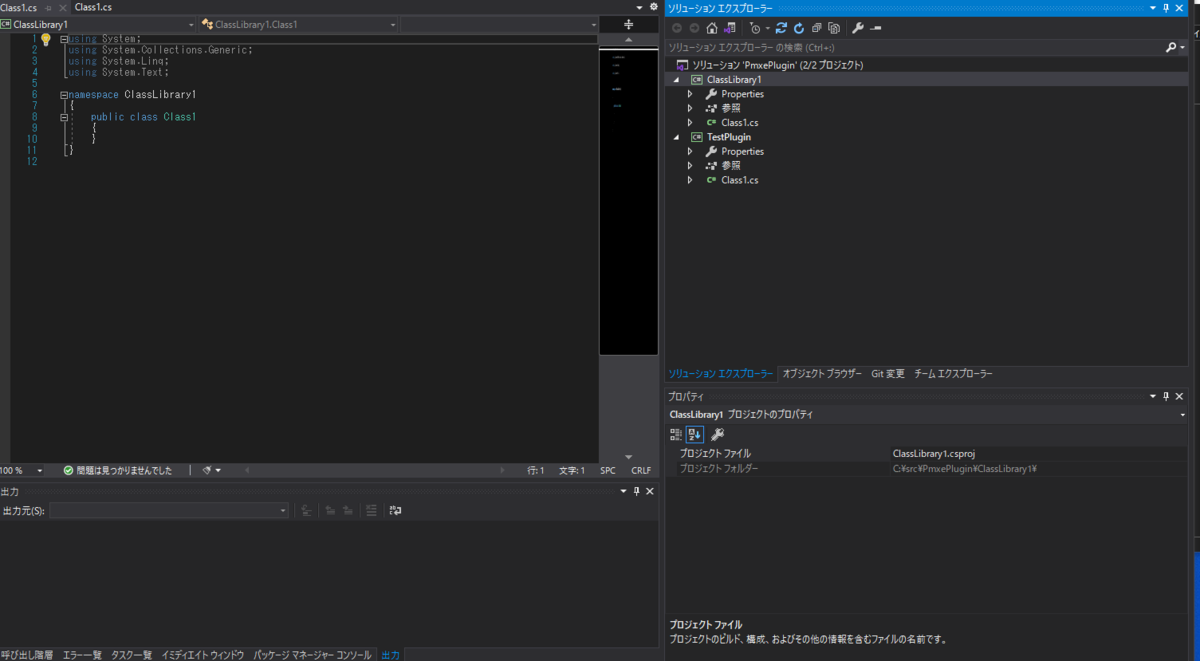
Task: Collapse the TestPlugin project node
Action: tap(676, 137)
